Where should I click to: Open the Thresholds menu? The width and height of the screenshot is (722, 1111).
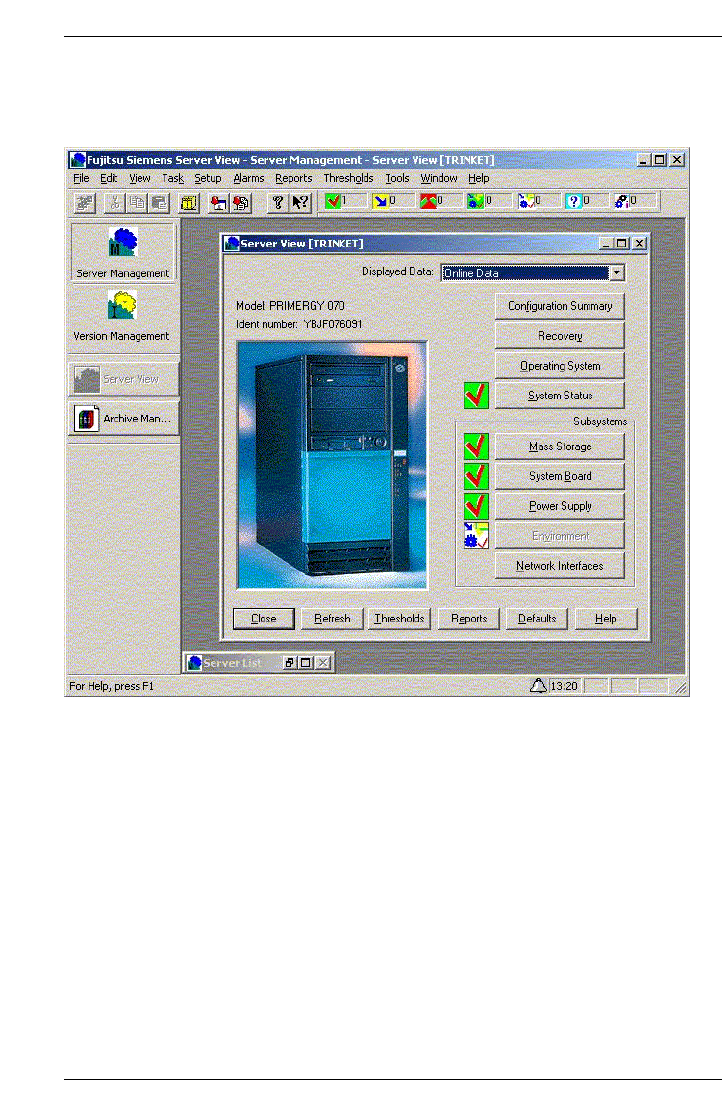click(348, 179)
